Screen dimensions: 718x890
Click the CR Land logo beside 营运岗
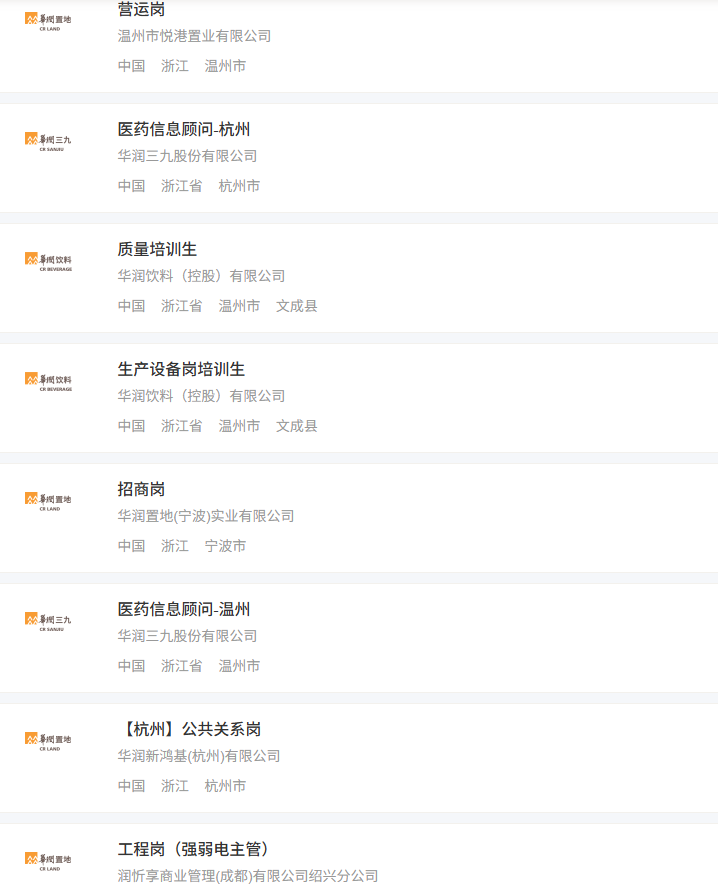(x=48, y=21)
